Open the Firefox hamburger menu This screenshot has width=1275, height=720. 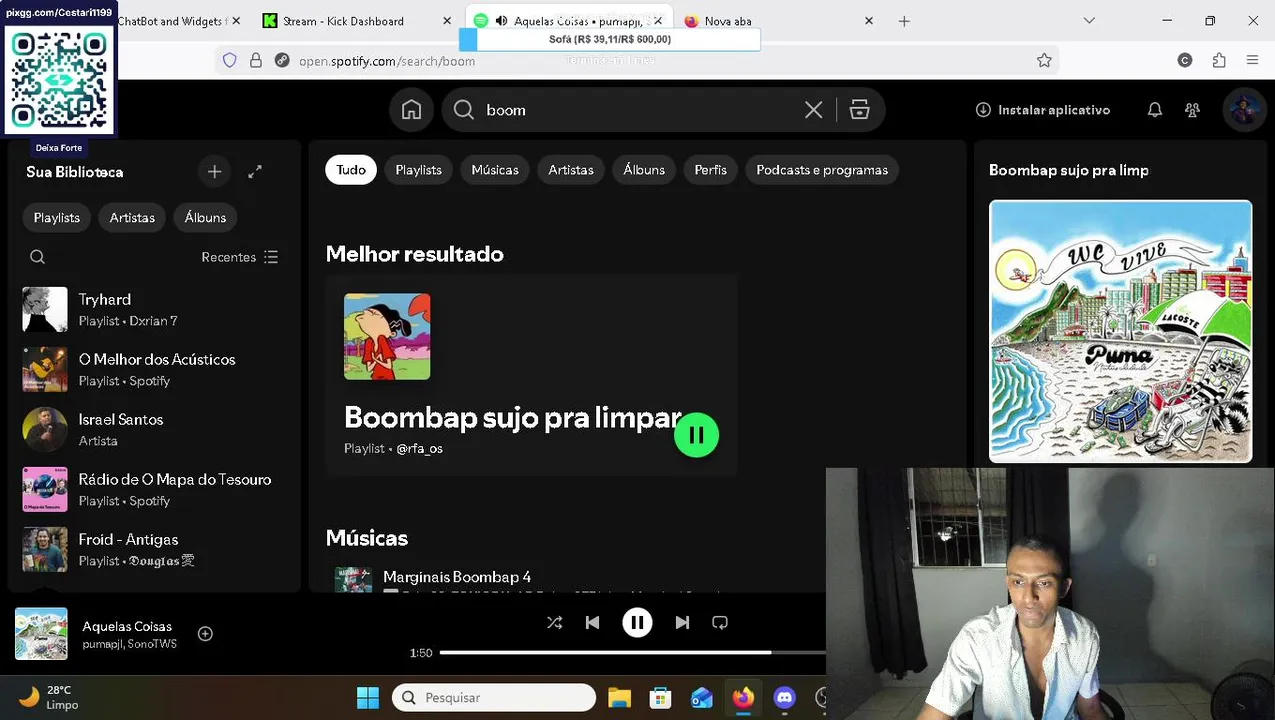[x=1252, y=61]
